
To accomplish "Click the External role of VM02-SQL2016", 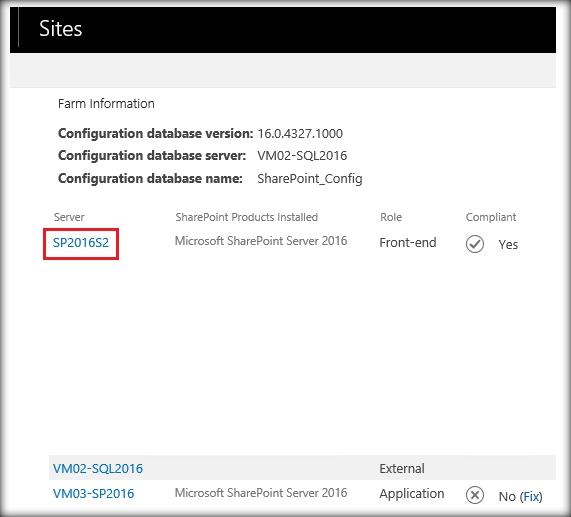I will point(402,469).
